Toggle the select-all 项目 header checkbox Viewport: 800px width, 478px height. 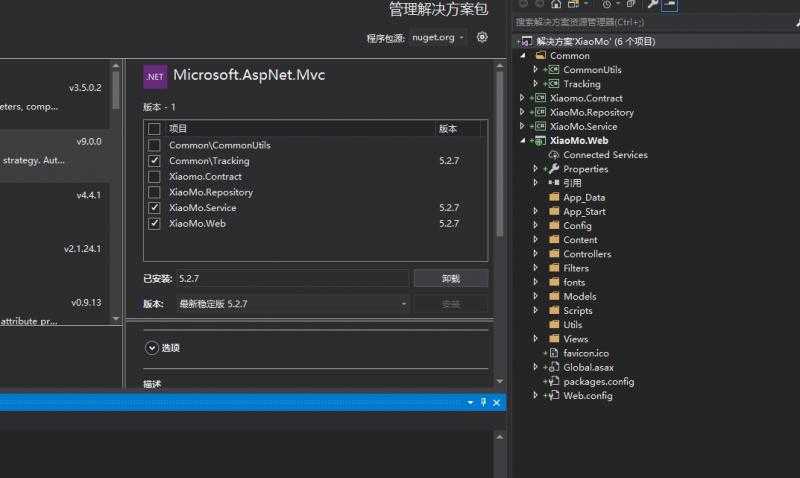coord(154,129)
